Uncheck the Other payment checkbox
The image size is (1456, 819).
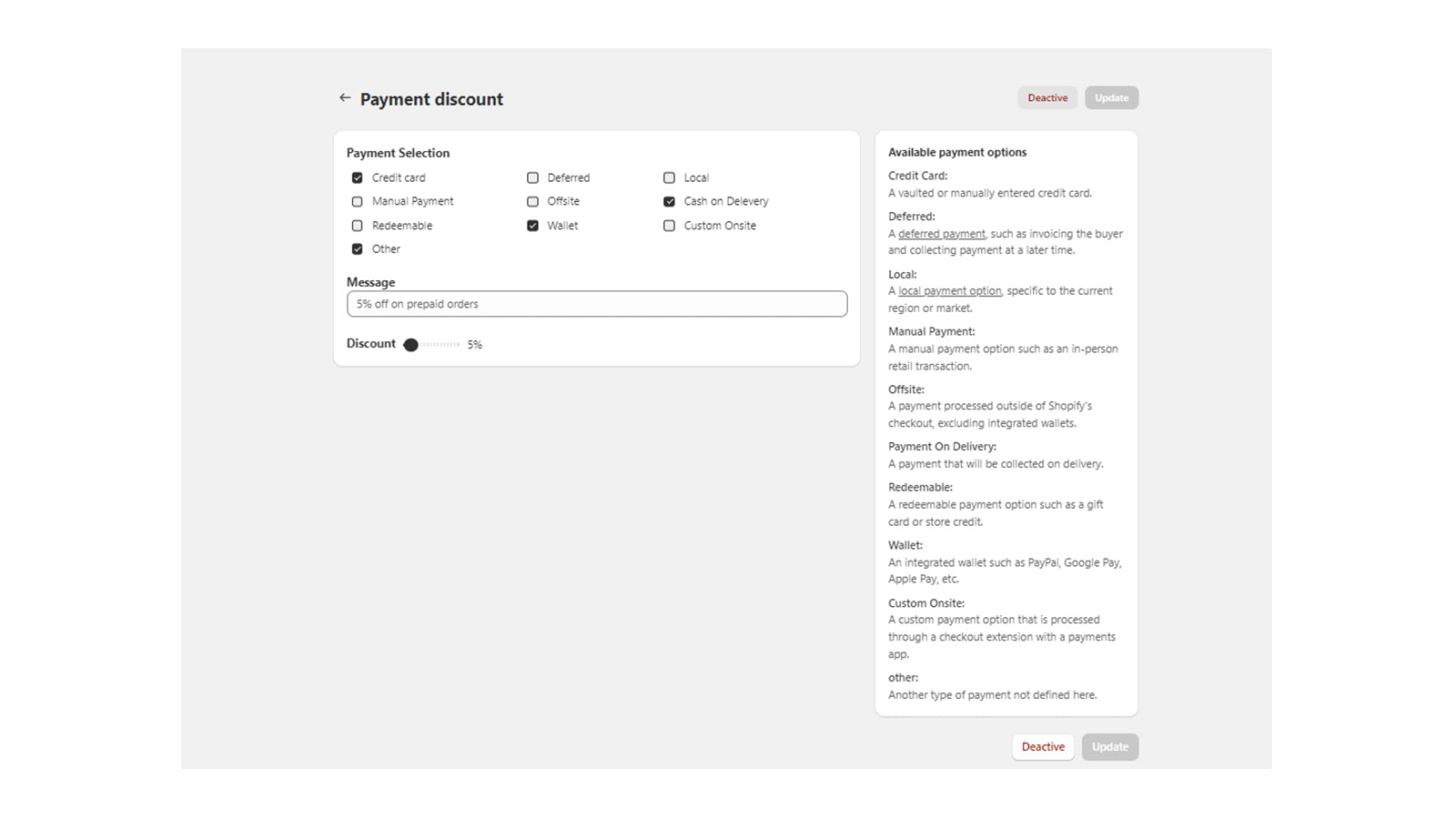click(357, 249)
